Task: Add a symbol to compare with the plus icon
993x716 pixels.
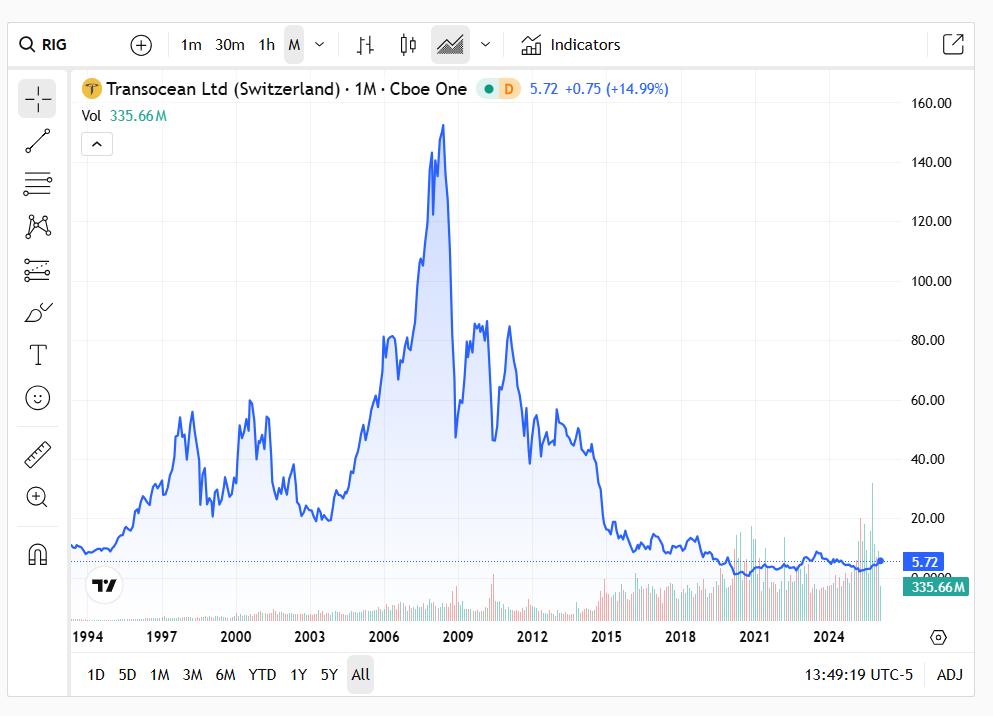Action: click(141, 45)
